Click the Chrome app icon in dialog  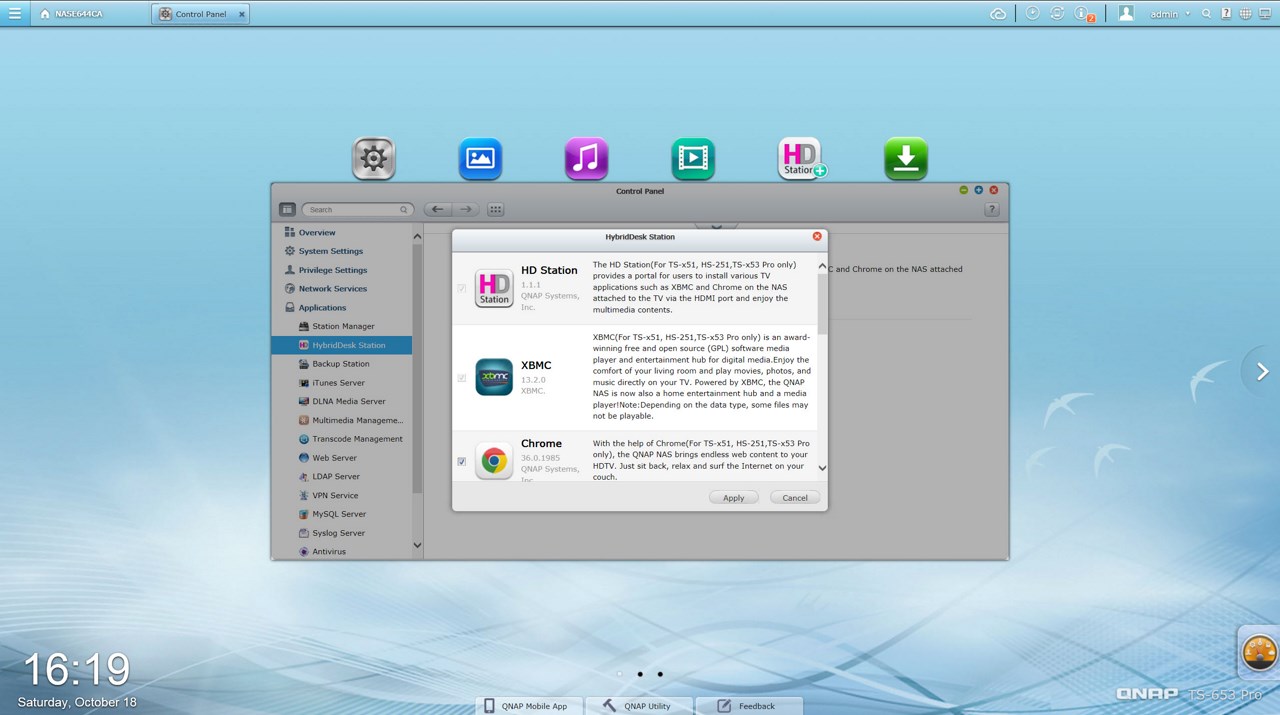pyautogui.click(x=494, y=461)
